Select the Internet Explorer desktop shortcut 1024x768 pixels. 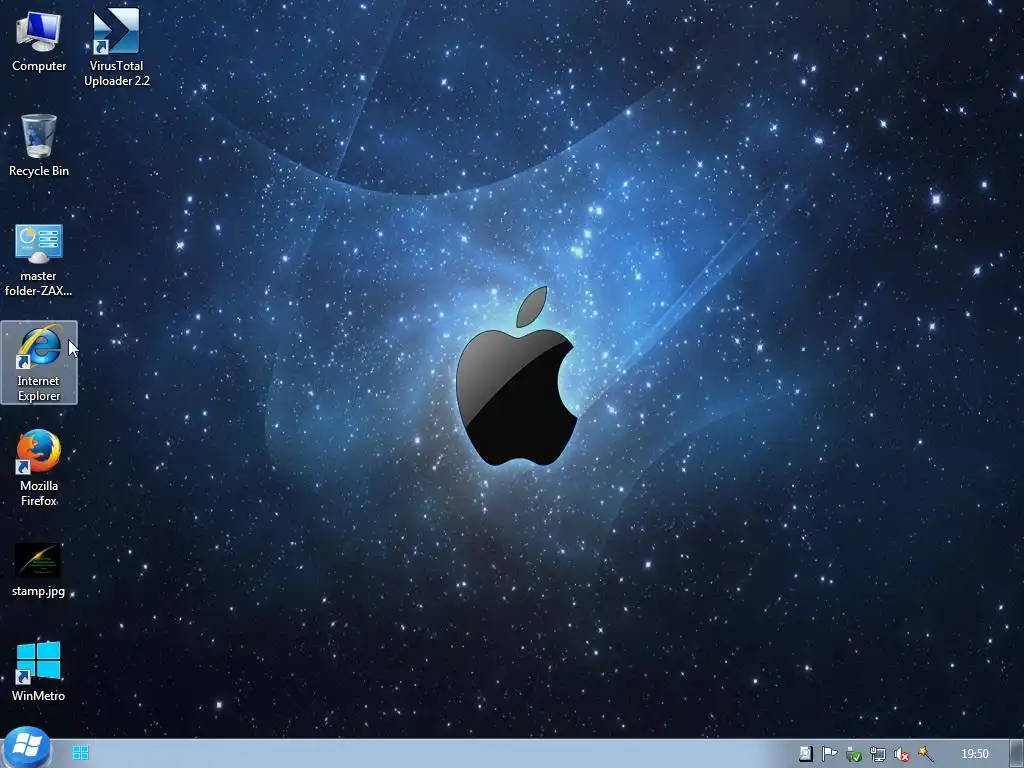tap(39, 362)
